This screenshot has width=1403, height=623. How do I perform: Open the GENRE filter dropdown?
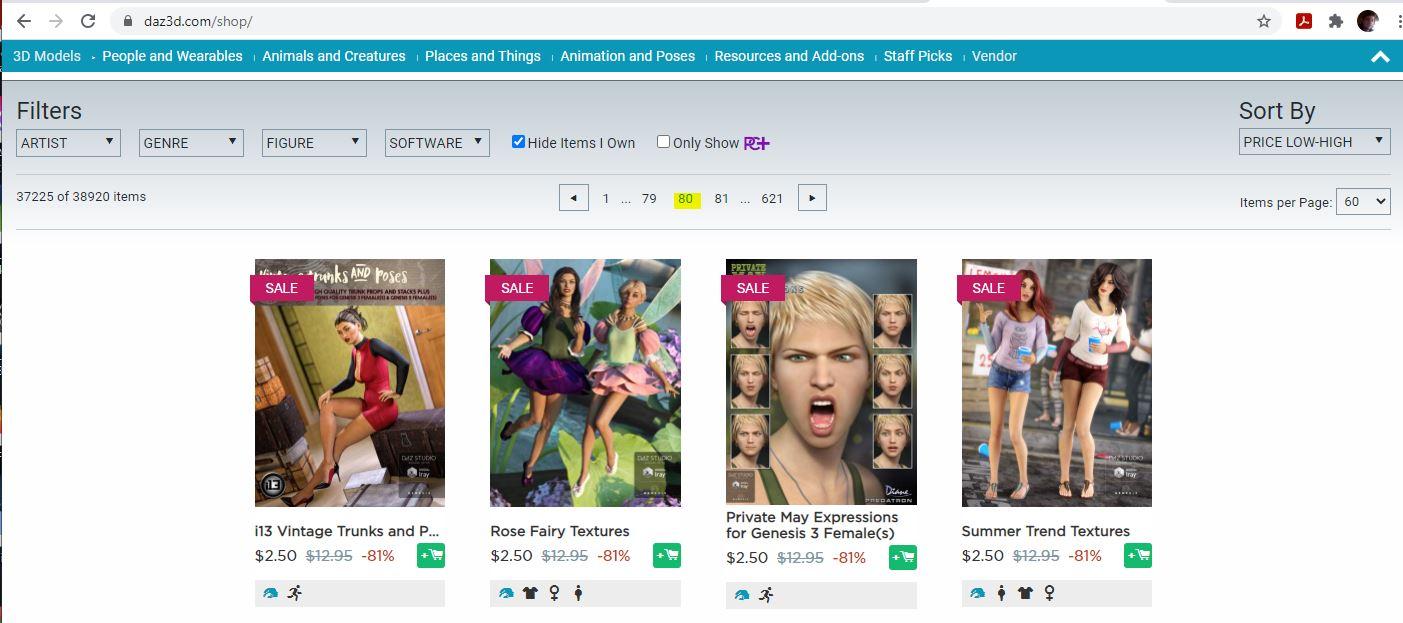pyautogui.click(x=191, y=143)
